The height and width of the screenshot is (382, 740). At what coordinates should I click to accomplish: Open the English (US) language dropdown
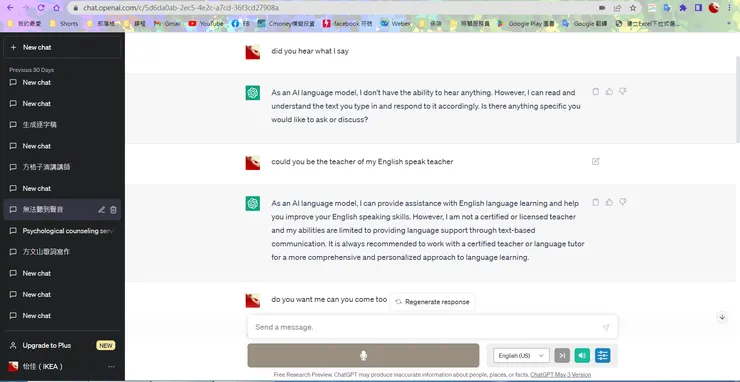pos(521,356)
